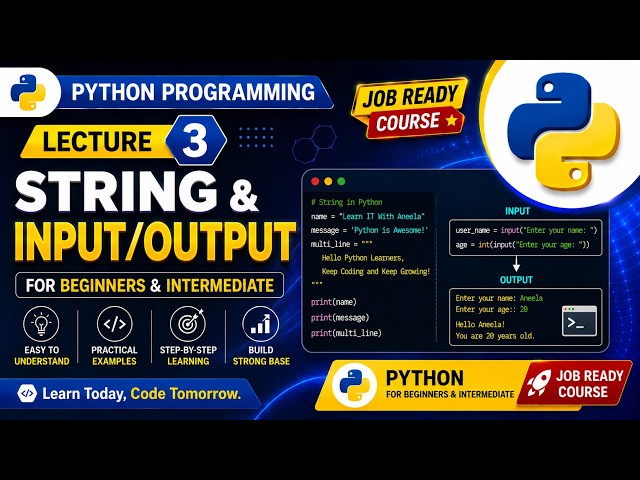
Task: Click FOR BEGINNERS & INTERMEDIATE in bottom yellow banner
Action: point(450,395)
